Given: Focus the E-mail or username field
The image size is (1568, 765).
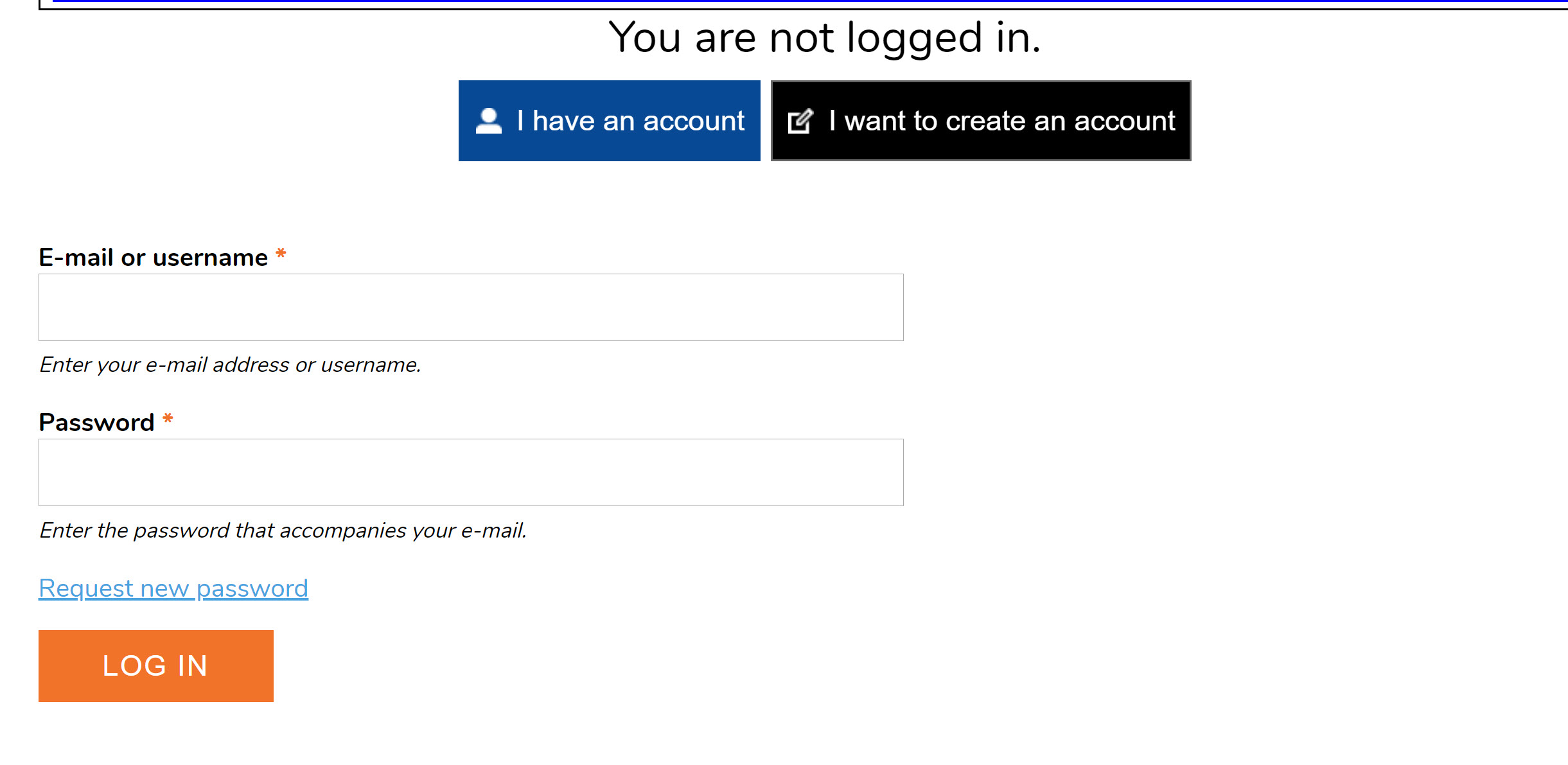Looking at the screenshot, I should click(x=471, y=307).
